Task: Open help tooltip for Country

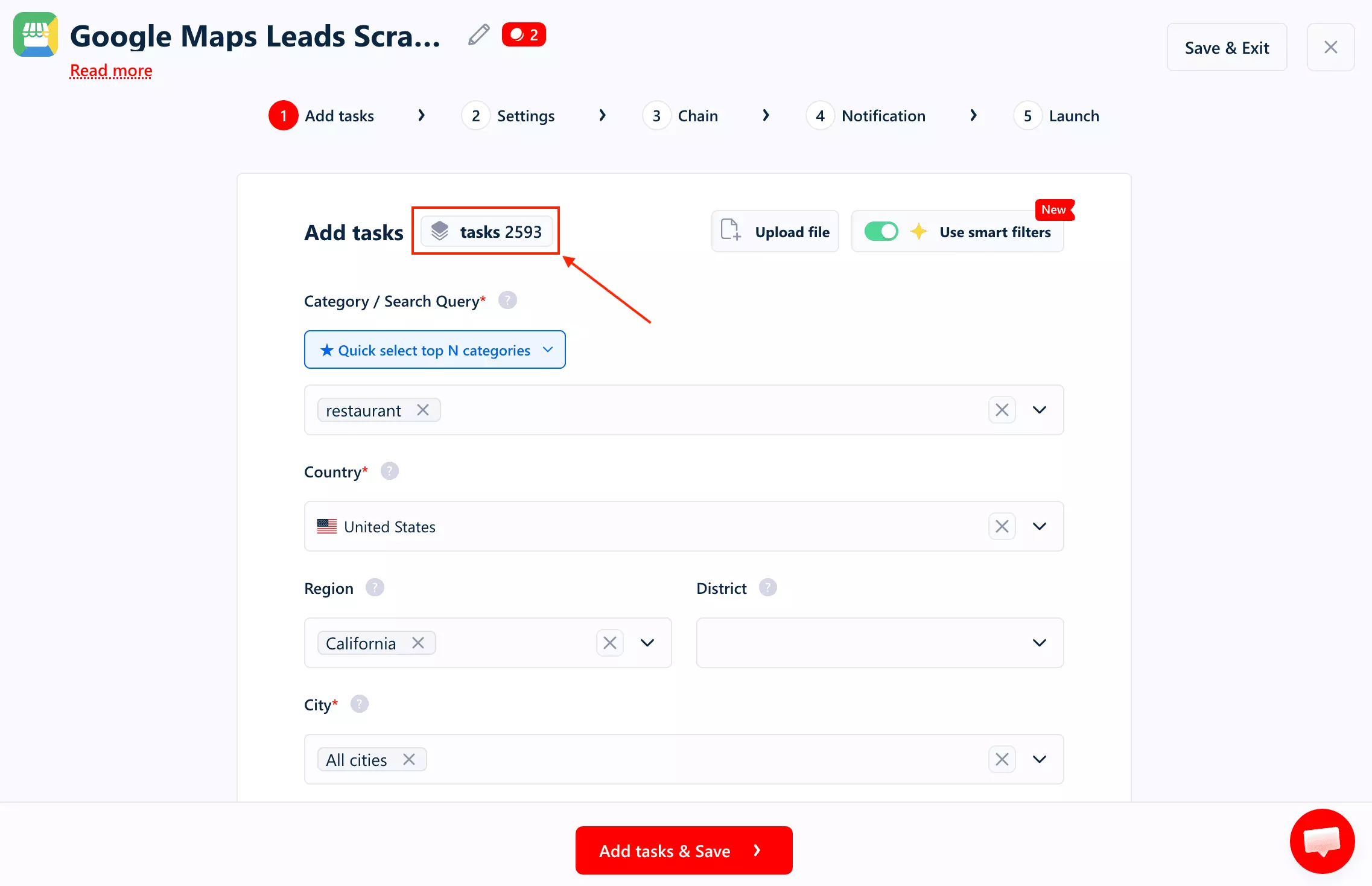Action: click(x=390, y=471)
